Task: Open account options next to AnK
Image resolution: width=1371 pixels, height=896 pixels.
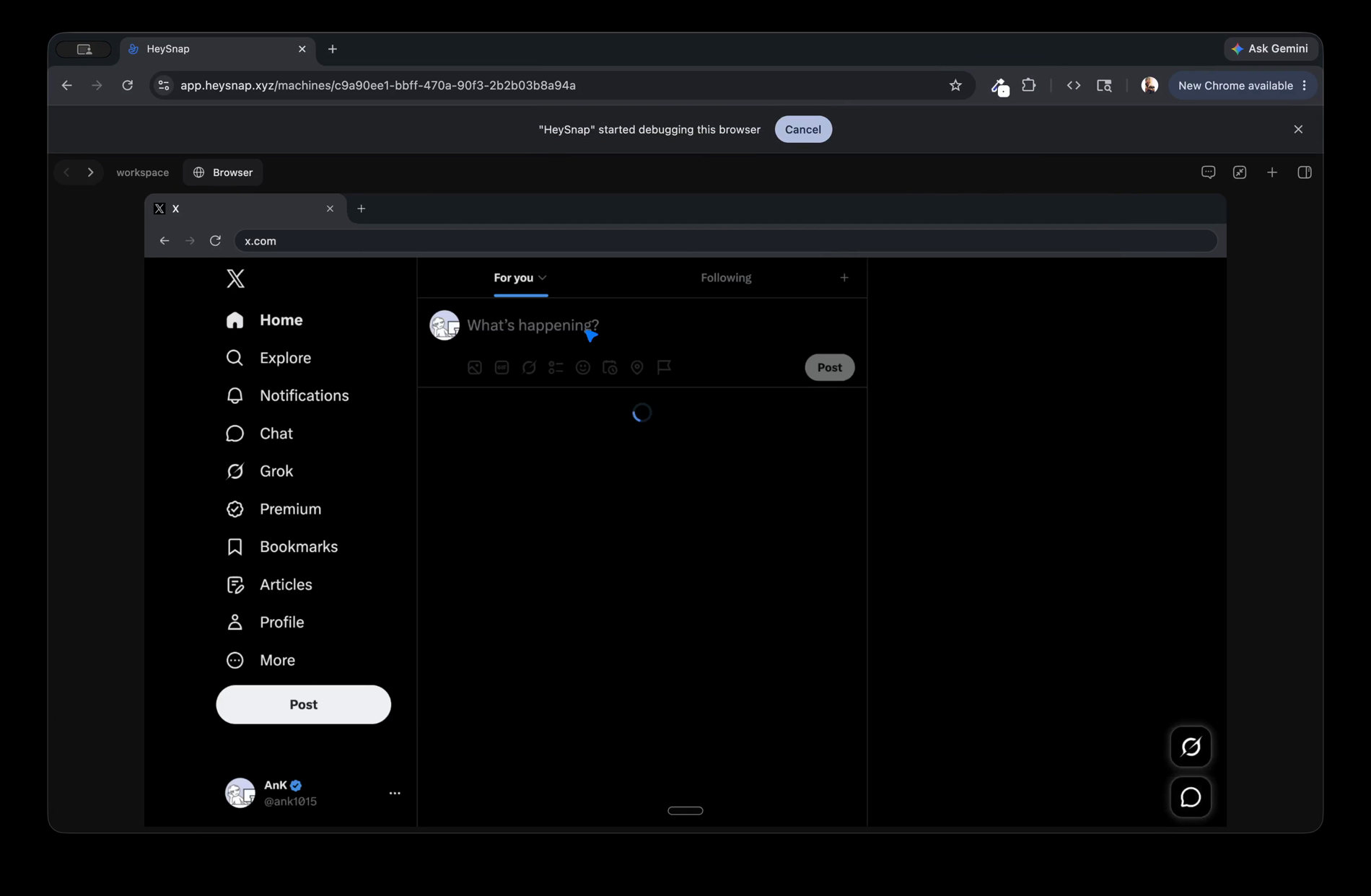Action: point(395,793)
